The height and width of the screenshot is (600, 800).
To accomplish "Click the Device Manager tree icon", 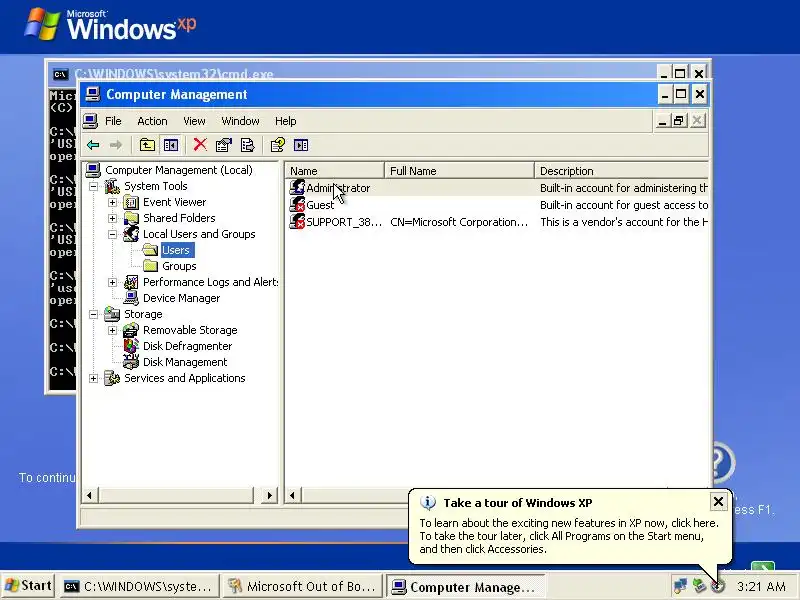I will [131, 298].
